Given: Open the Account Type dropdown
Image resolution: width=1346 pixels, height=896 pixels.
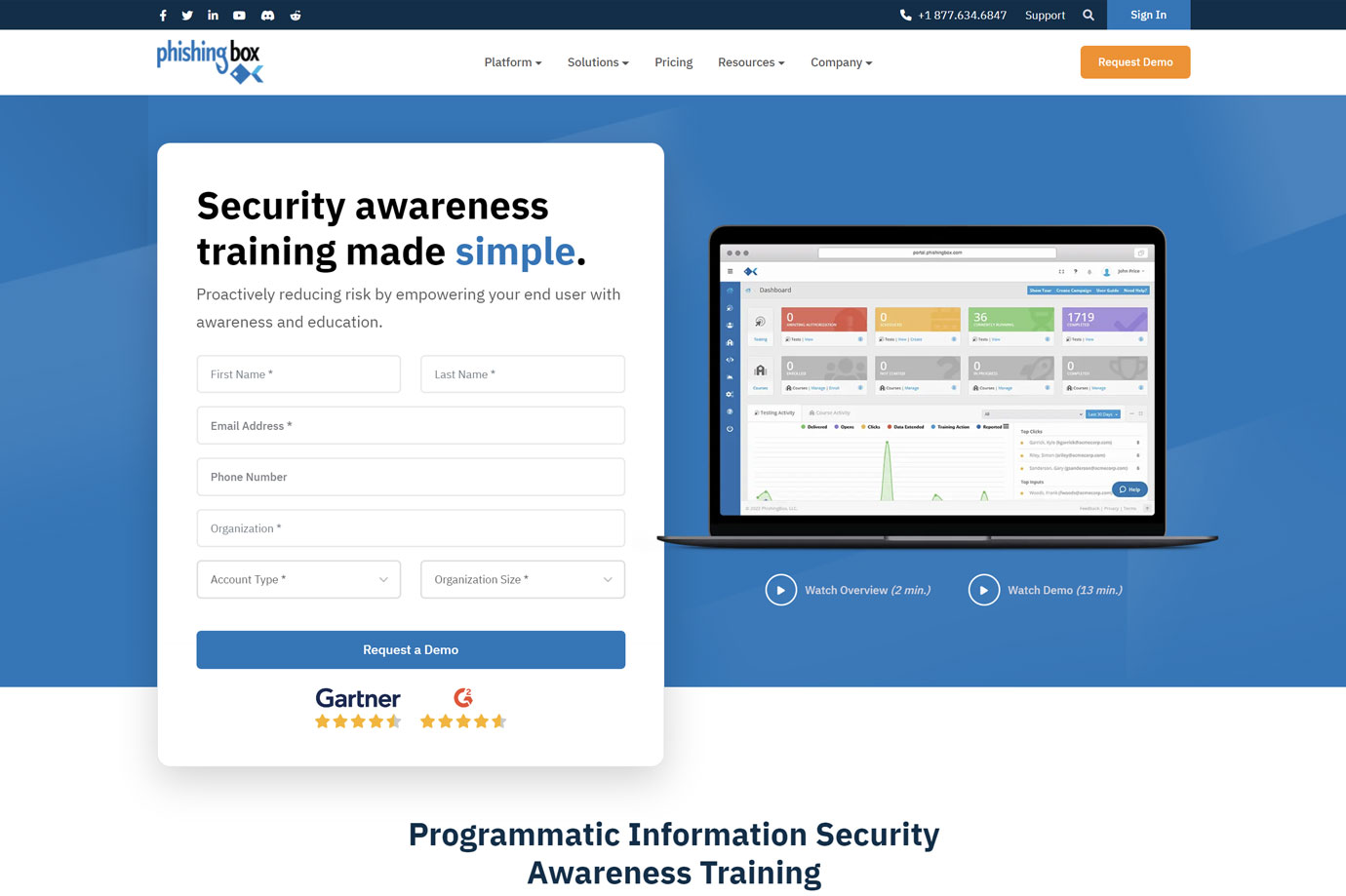Looking at the screenshot, I should pyautogui.click(x=298, y=579).
